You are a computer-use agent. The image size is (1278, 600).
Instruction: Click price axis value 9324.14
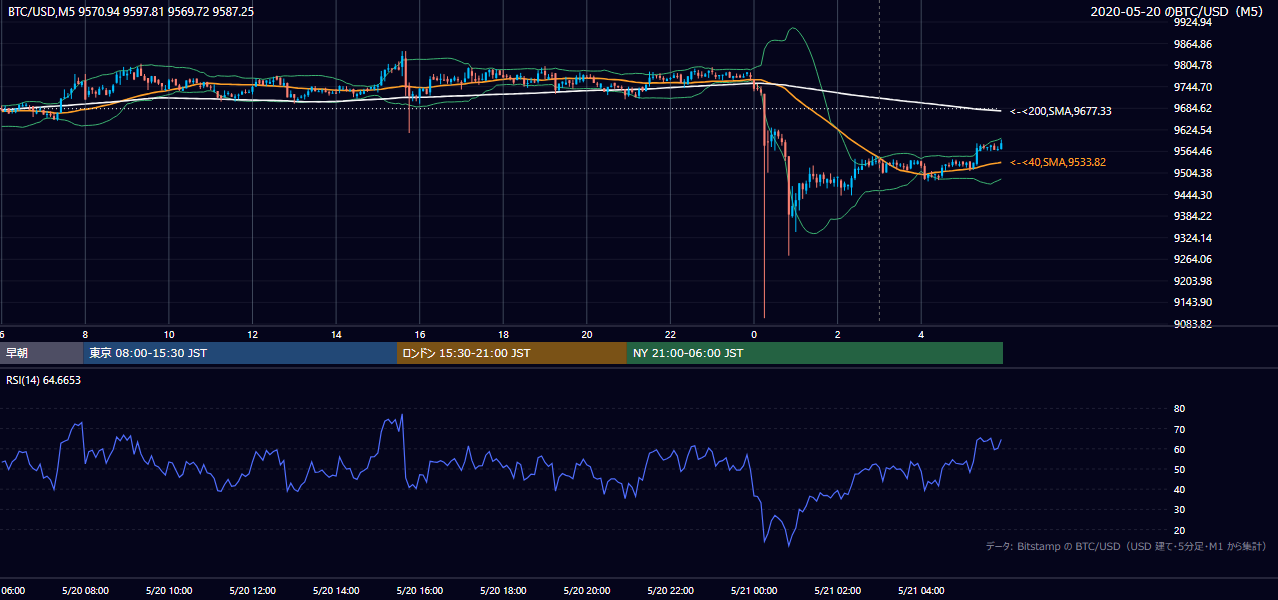pos(1193,238)
